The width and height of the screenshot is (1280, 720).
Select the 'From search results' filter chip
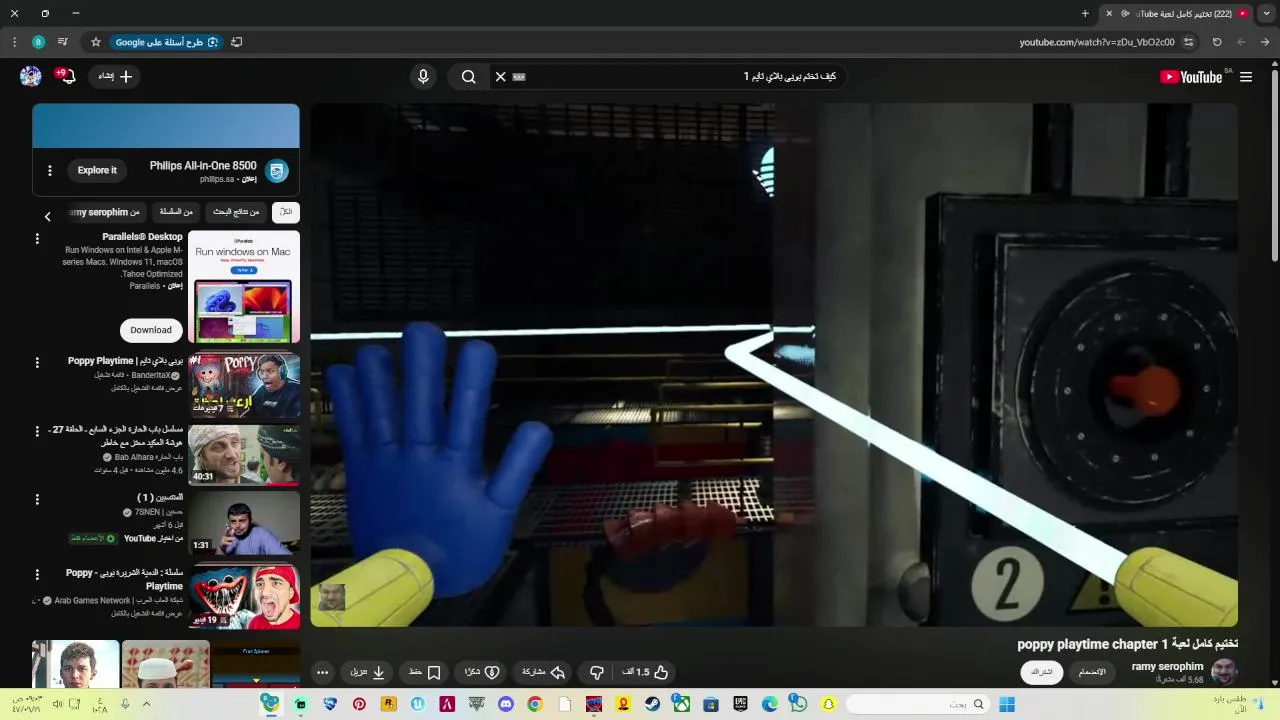[236, 212]
